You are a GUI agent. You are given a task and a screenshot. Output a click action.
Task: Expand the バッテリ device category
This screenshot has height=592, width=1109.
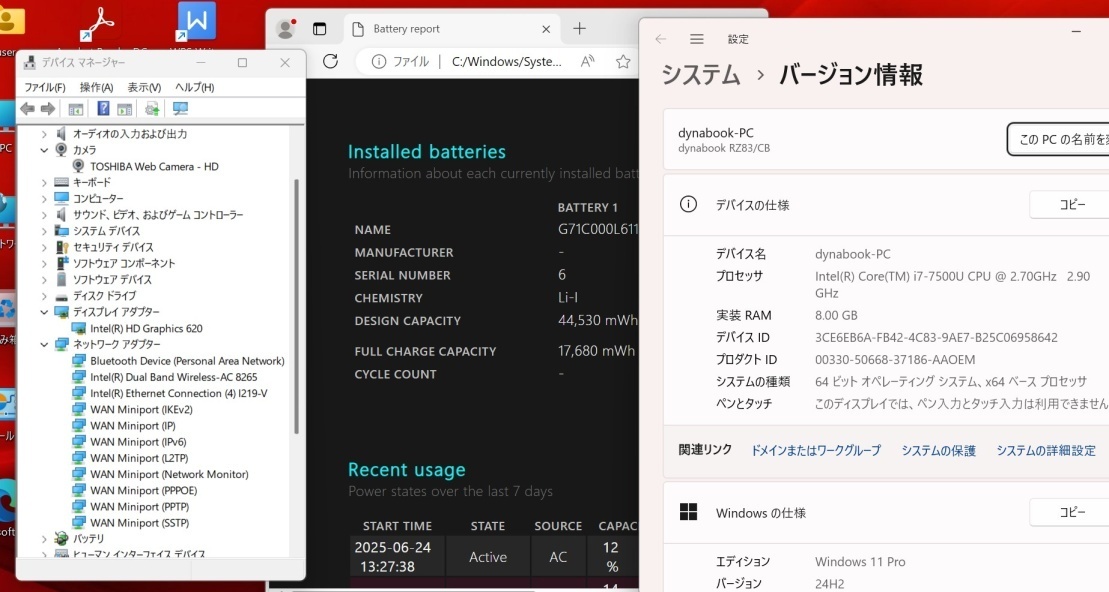click(43, 539)
